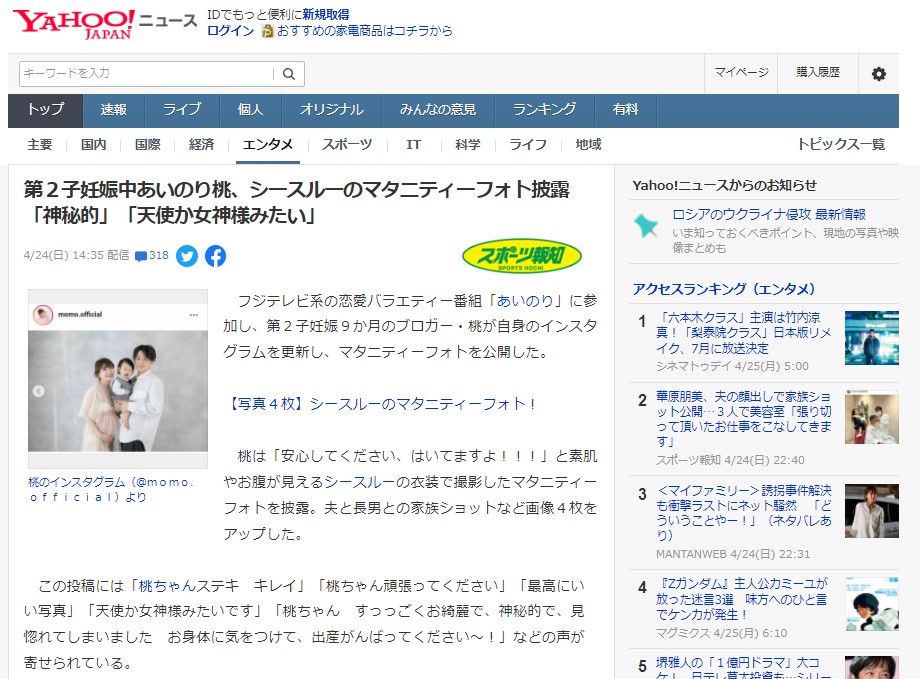
Task: Open トピックス一覧 link
Action: pos(841,144)
